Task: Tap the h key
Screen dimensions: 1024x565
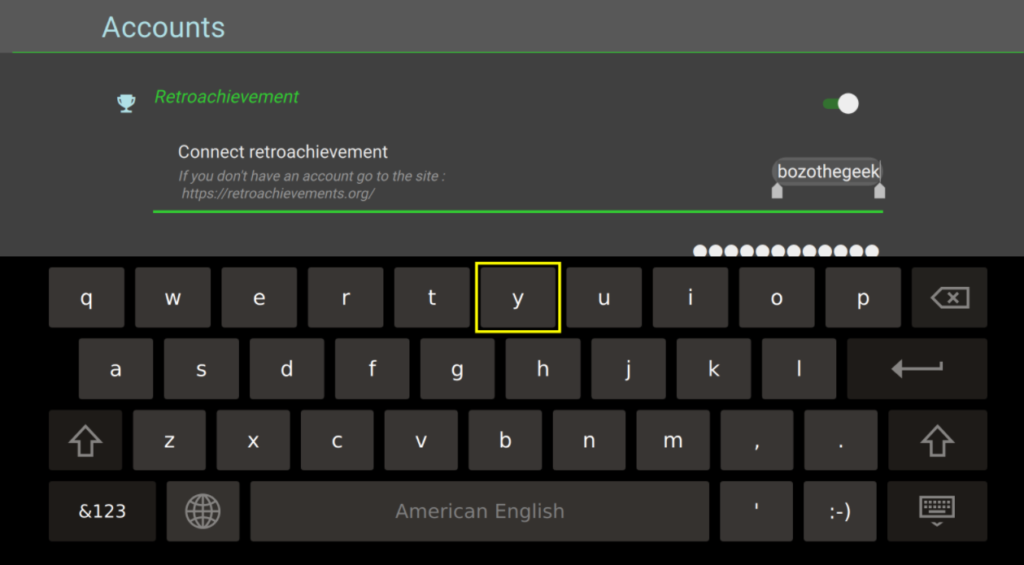Action: point(543,369)
